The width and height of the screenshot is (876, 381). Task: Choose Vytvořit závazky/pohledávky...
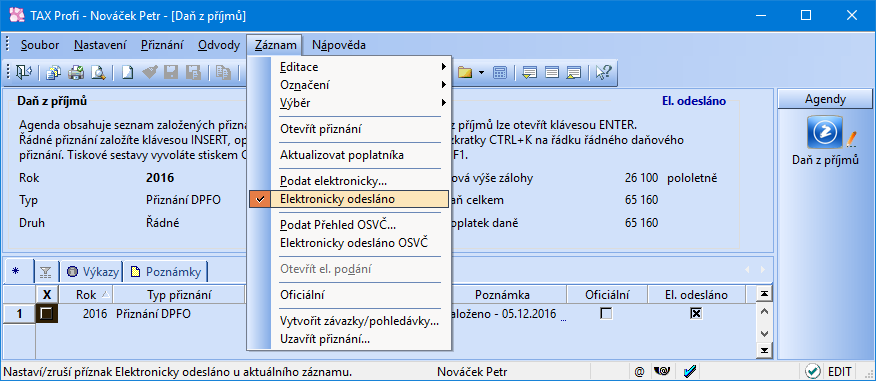[349, 321]
